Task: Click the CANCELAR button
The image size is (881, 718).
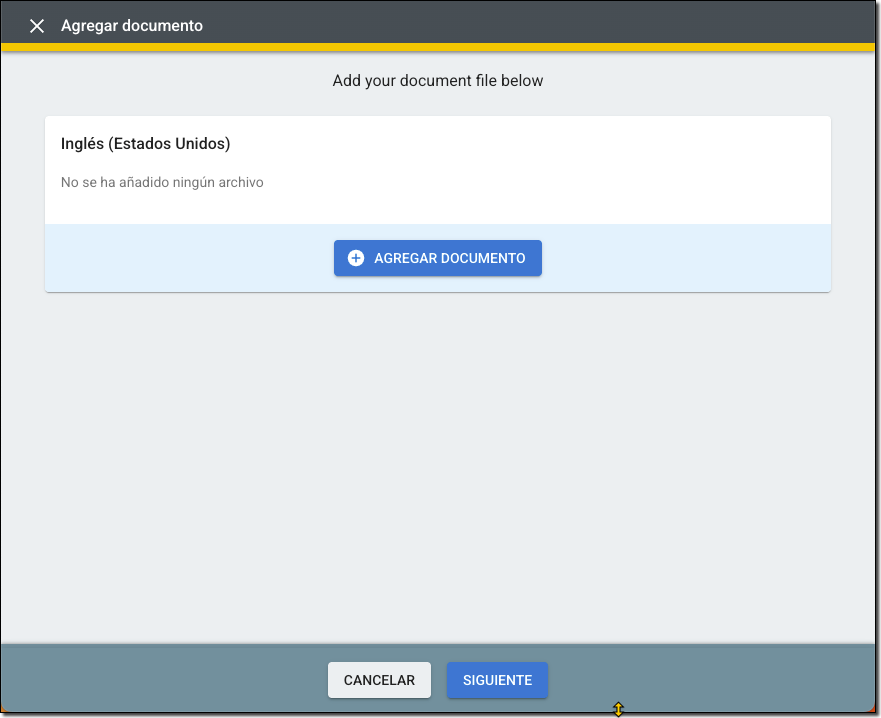Action: (379, 680)
